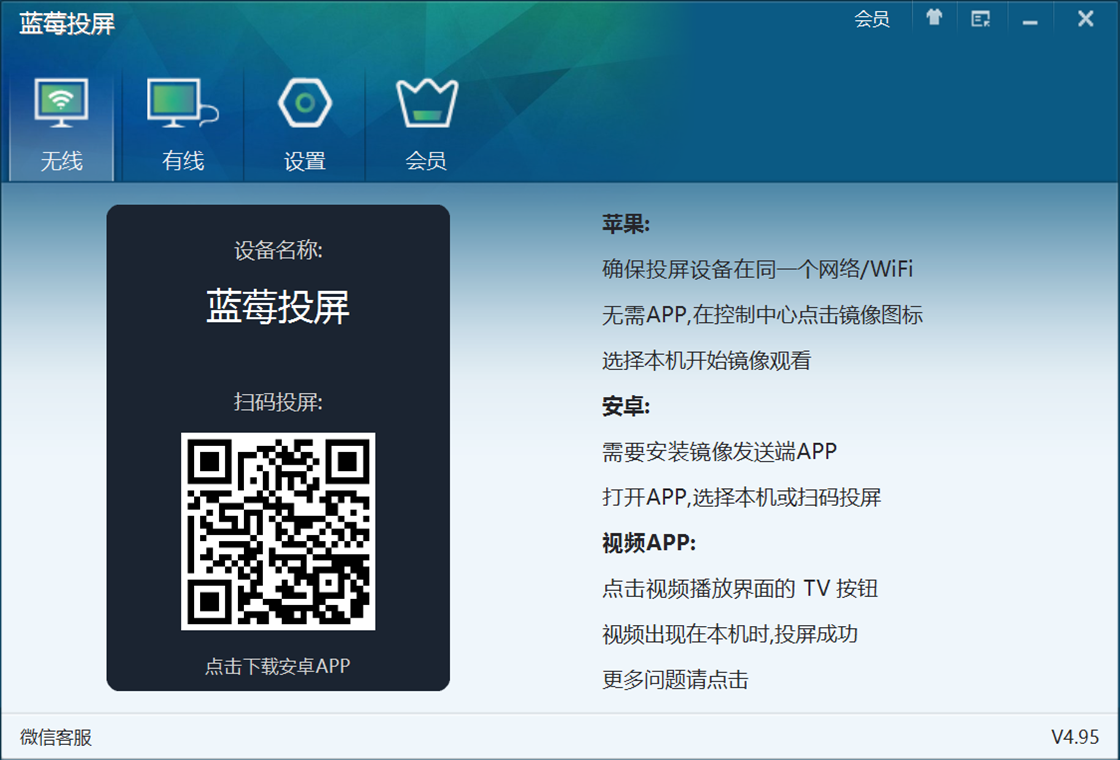This screenshot has width=1120, height=760.
Task: Open the 无线 wireless casting tab
Action: coord(61,126)
